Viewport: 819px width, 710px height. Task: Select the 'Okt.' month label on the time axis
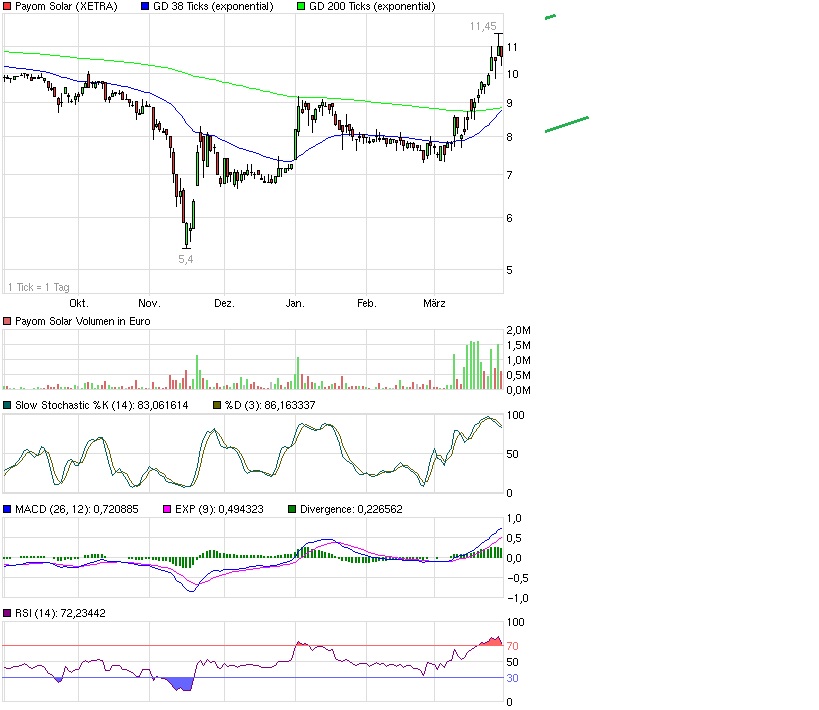click(78, 303)
